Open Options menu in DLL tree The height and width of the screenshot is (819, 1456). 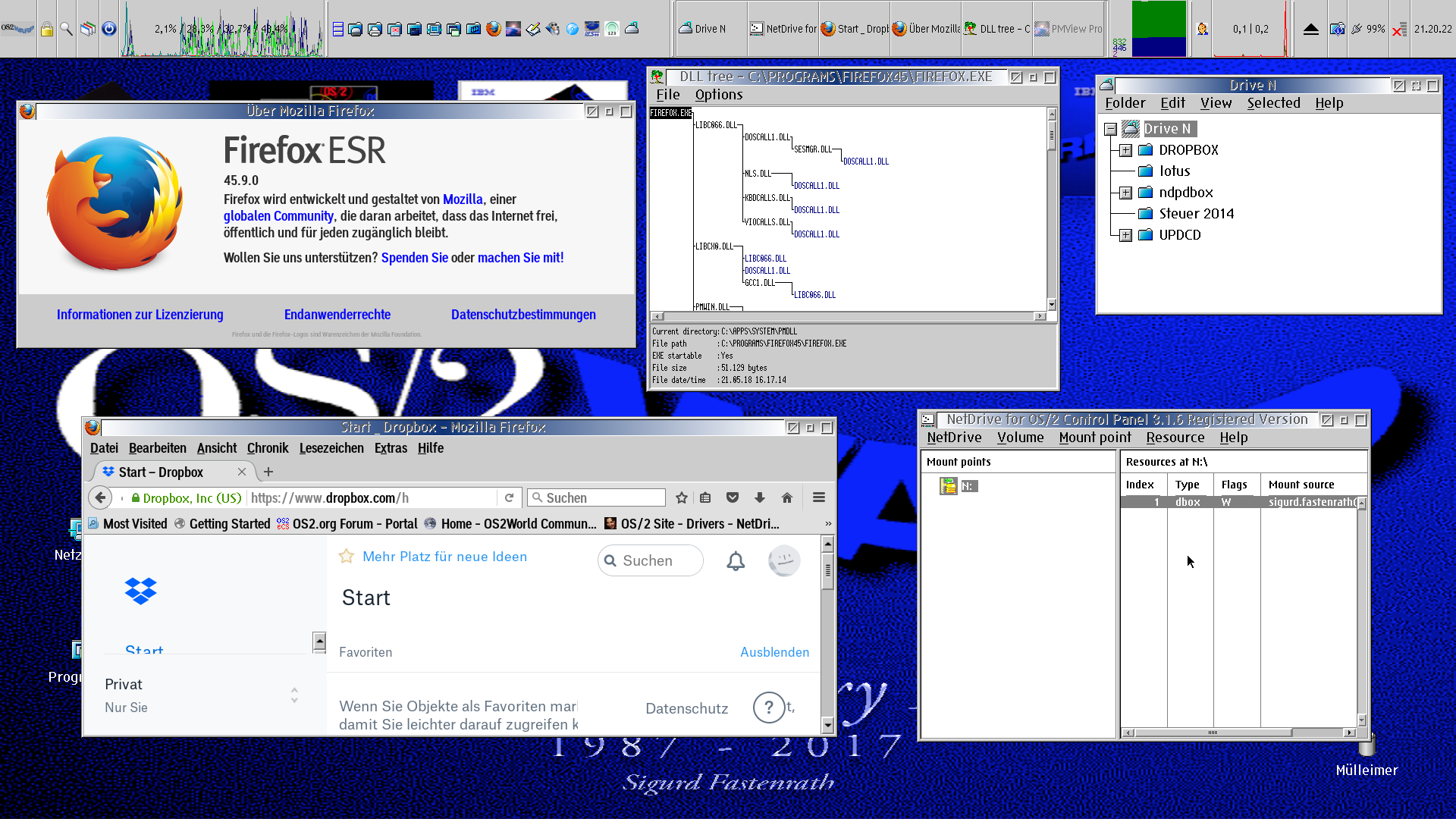pyautogui.click(x=719, y=95)
